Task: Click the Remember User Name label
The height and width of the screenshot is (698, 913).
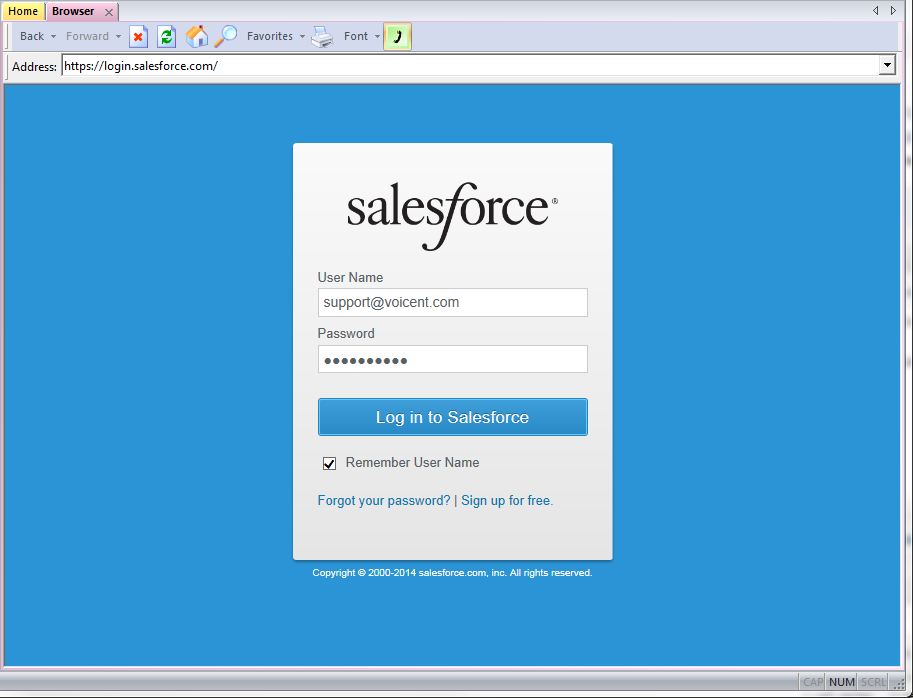Action: tap(412, 463)
